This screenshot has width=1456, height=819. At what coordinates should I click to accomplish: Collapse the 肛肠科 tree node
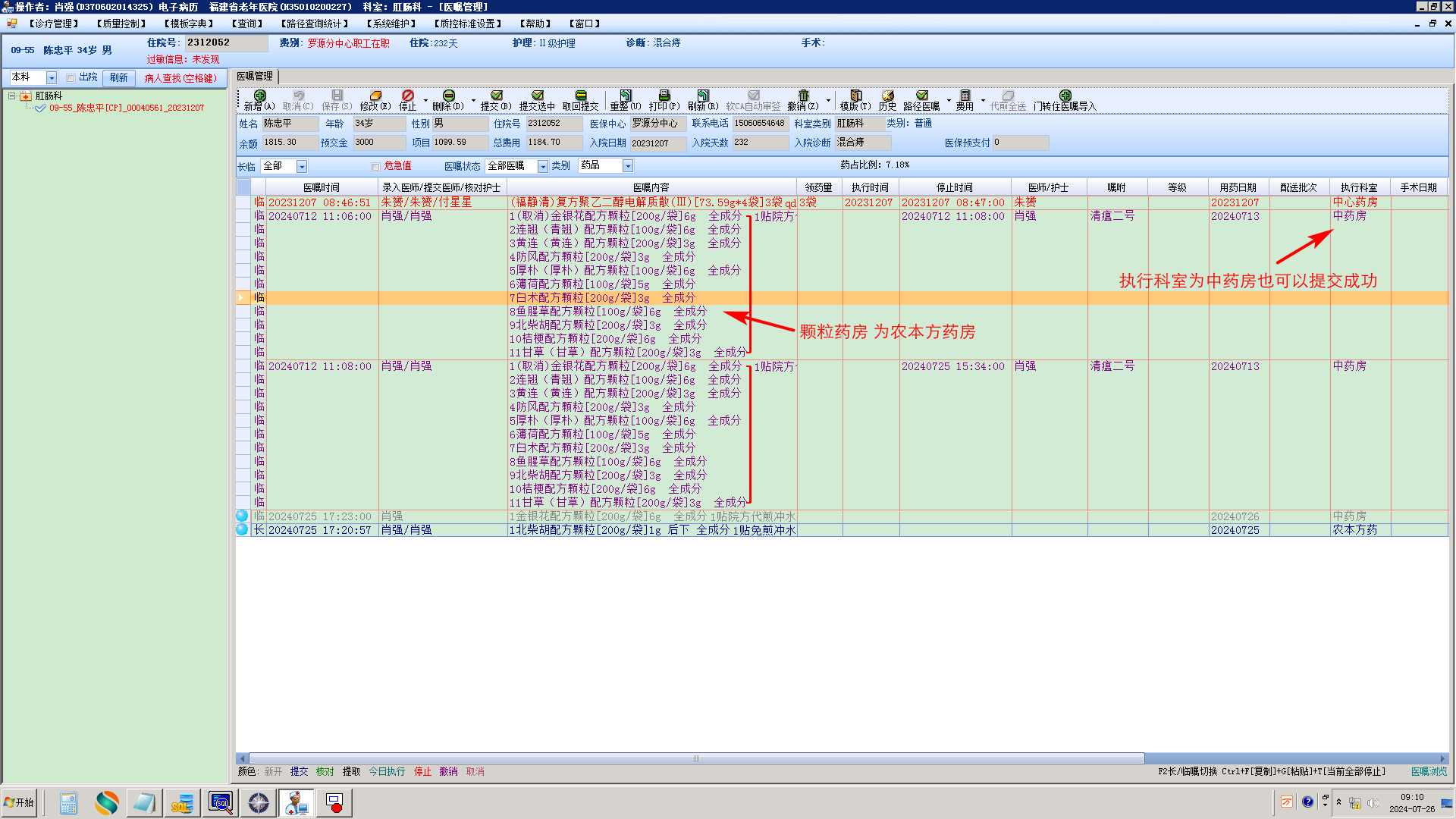click(x=12, y=96)
